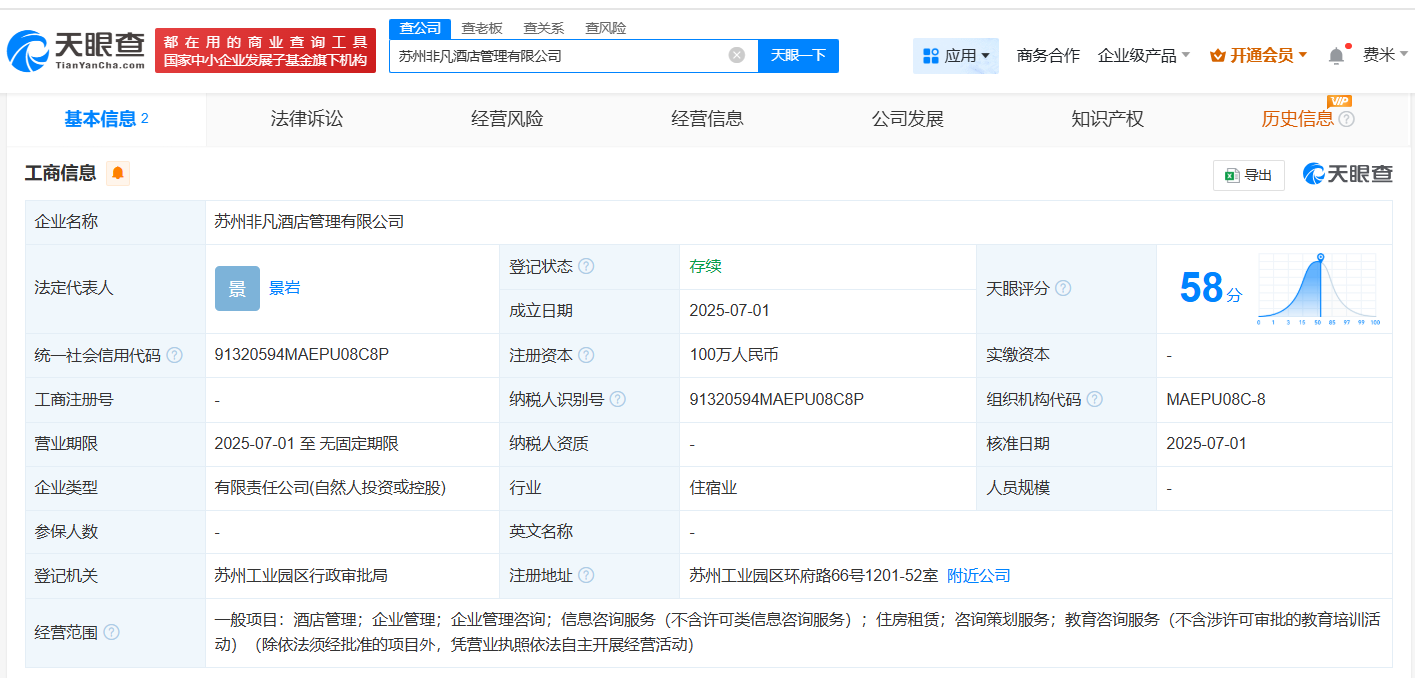
Task: Clear the search box text
Action: [737, 55]
